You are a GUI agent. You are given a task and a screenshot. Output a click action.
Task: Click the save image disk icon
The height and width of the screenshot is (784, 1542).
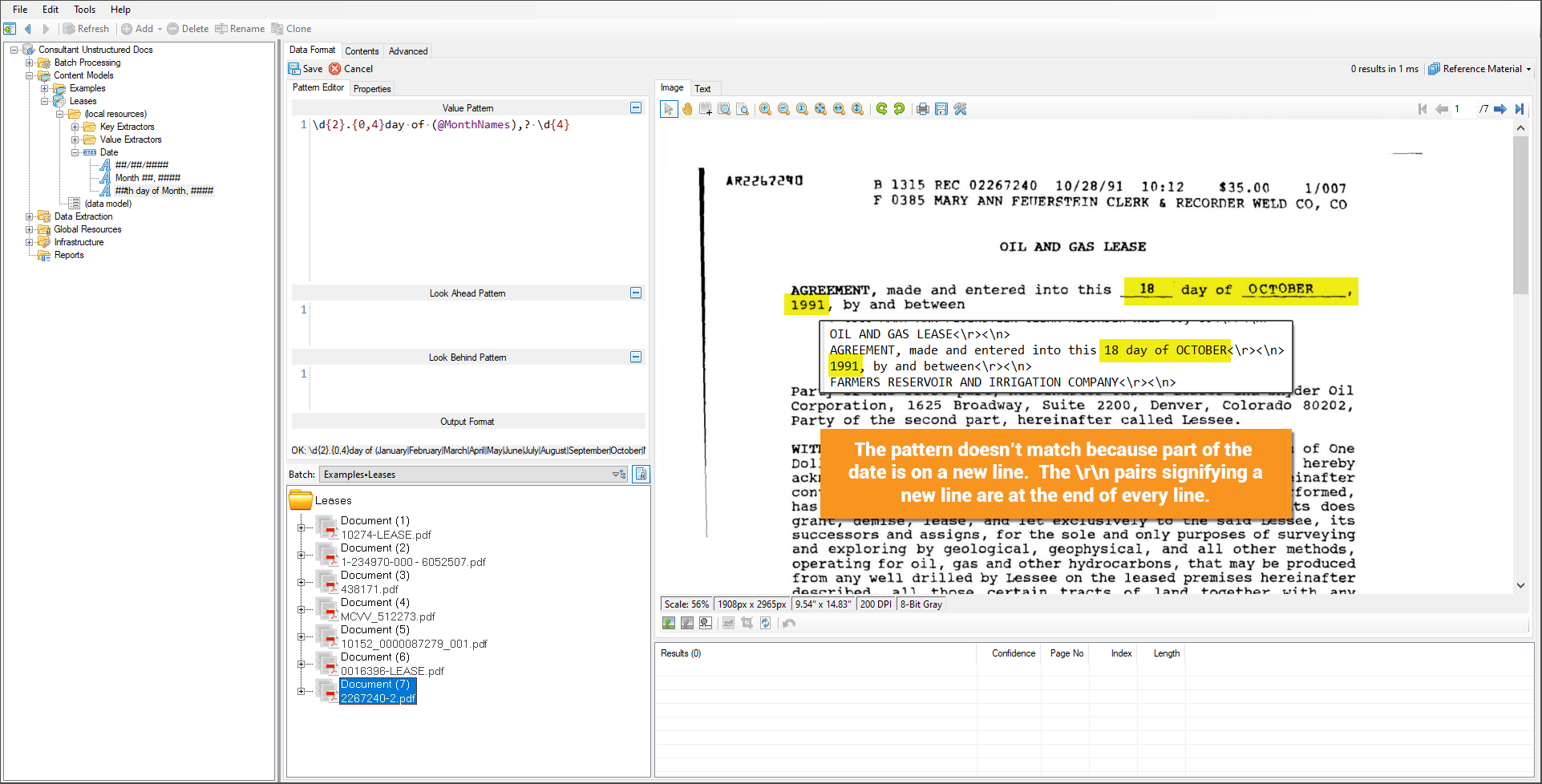[x=941, y=109]
